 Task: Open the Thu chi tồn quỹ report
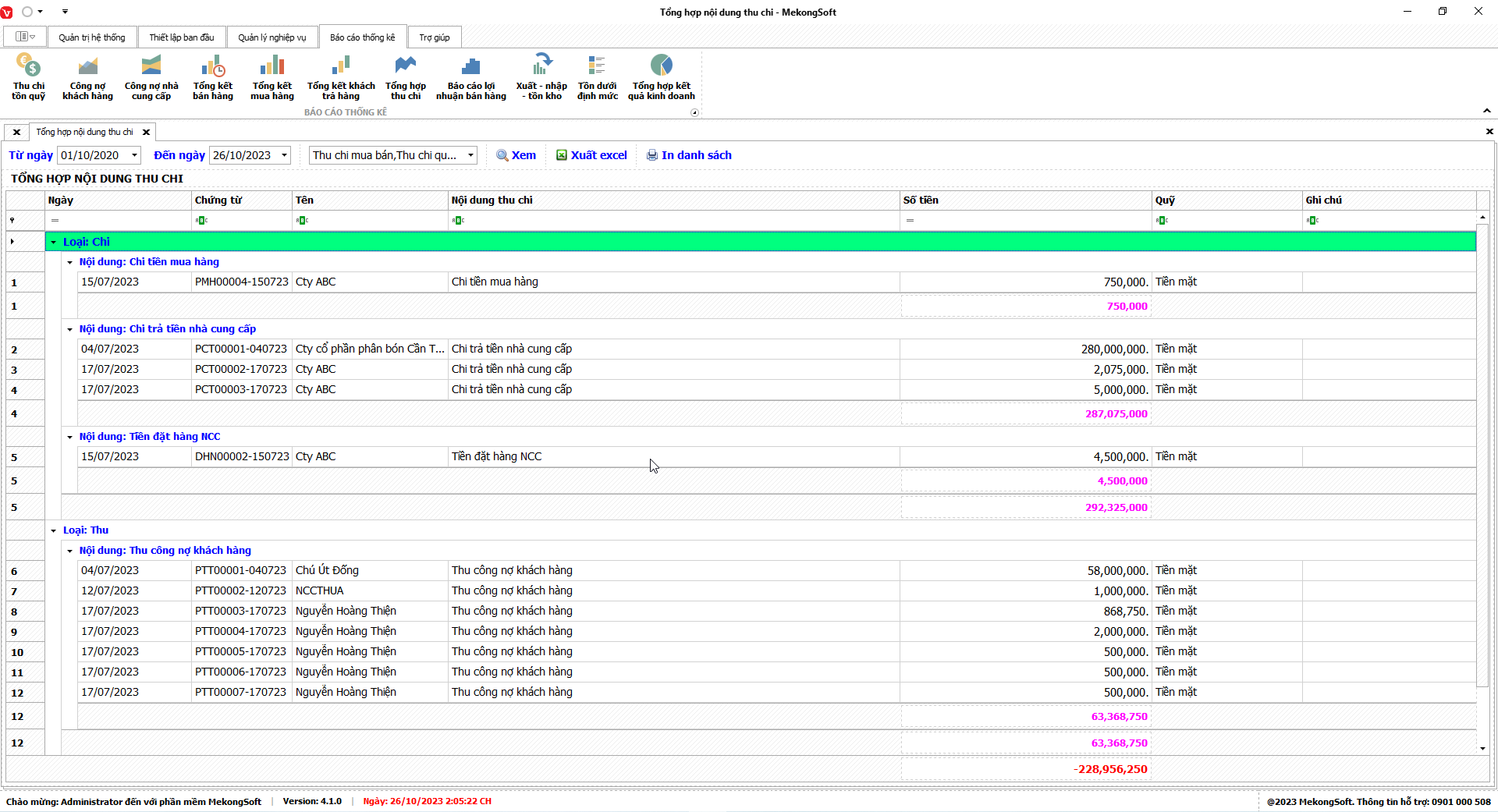pos(28,76)
